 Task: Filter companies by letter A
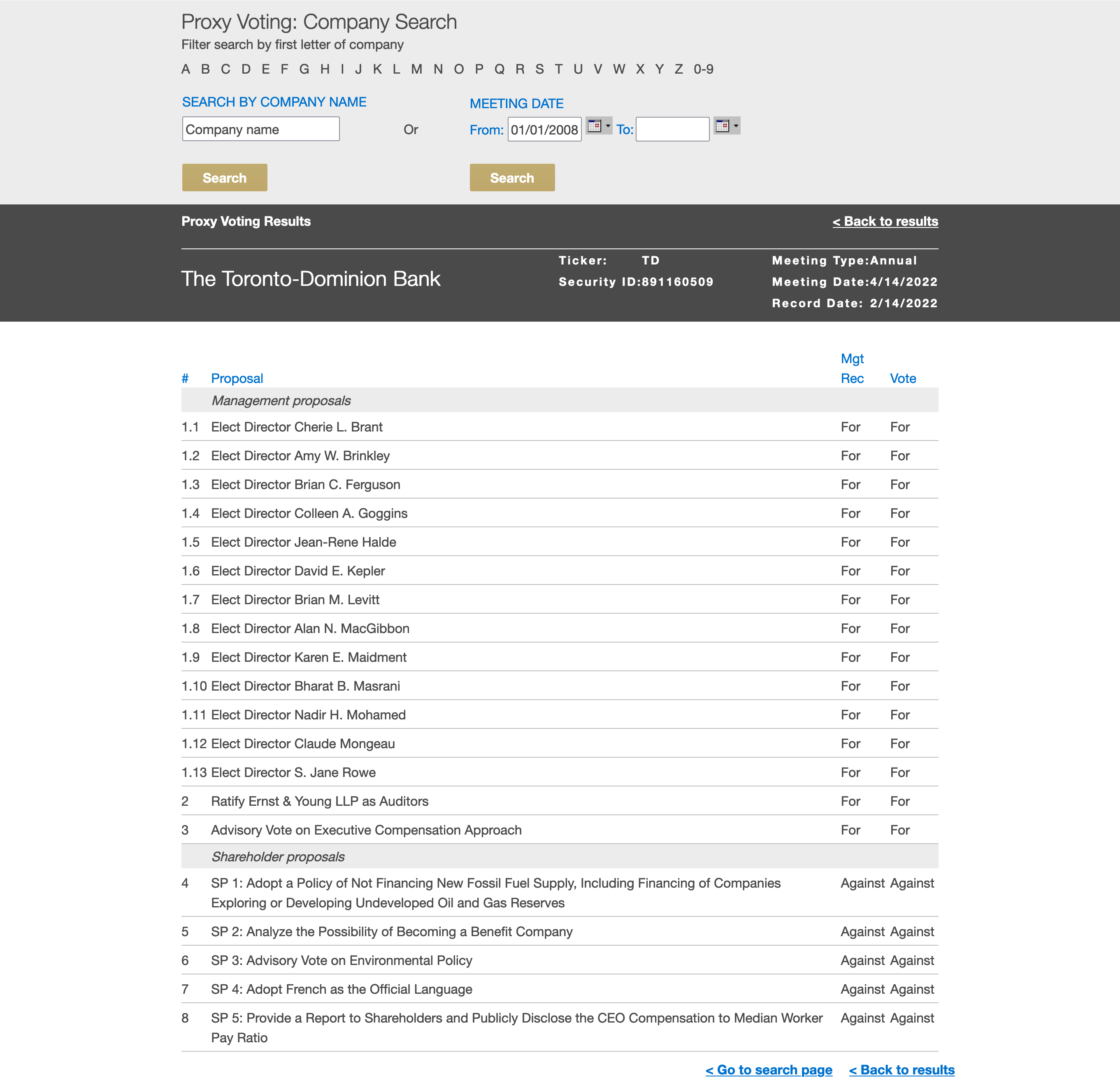click(186, 69)
